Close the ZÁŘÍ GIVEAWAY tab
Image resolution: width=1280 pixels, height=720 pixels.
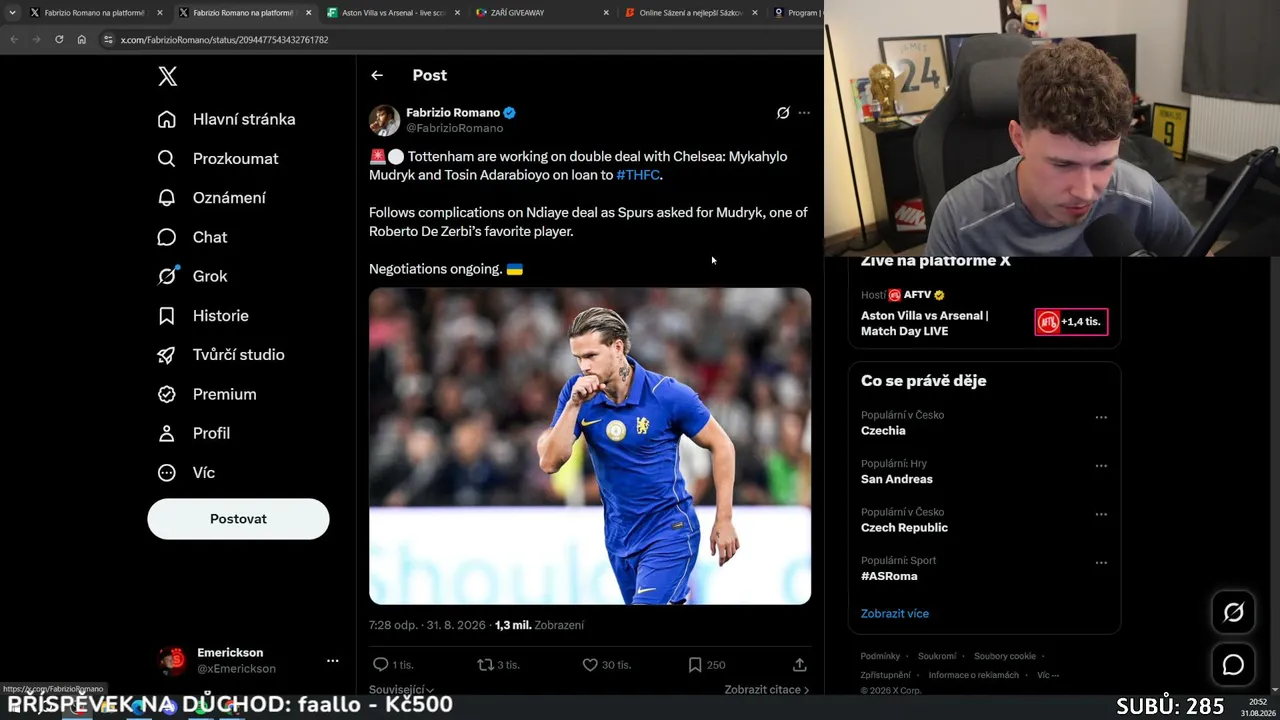[606, 13]
